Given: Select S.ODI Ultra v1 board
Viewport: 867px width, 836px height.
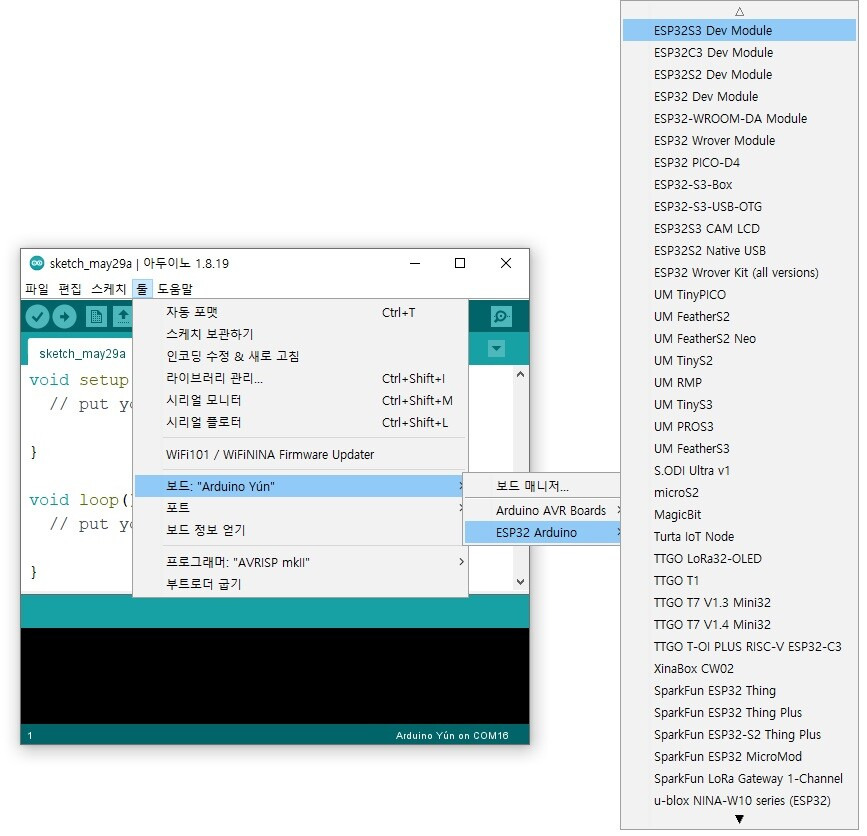Looking at the screenshot, I should pos(739,471).
